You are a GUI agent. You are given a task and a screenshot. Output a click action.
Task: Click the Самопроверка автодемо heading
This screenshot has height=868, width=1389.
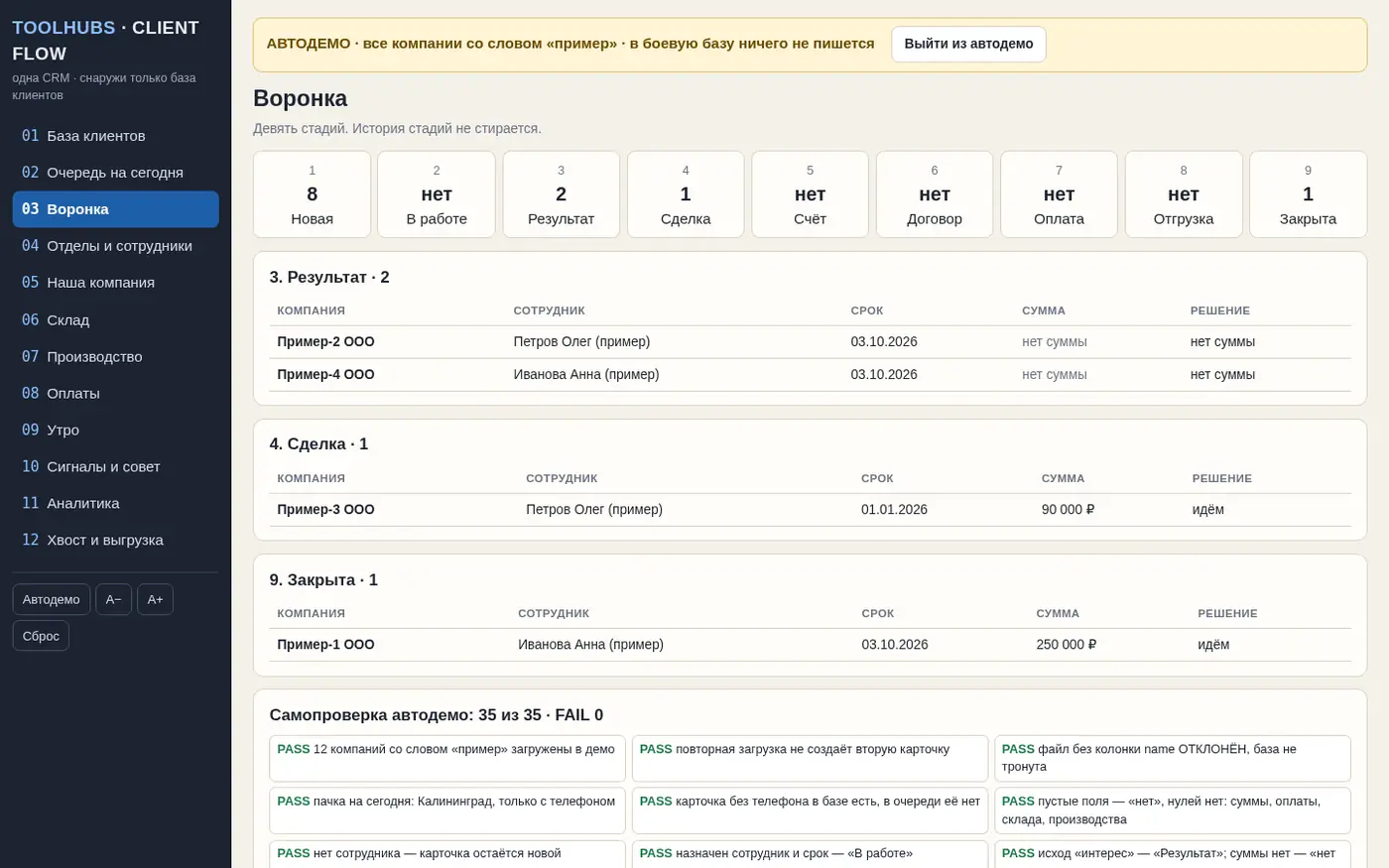coord(436,715)
